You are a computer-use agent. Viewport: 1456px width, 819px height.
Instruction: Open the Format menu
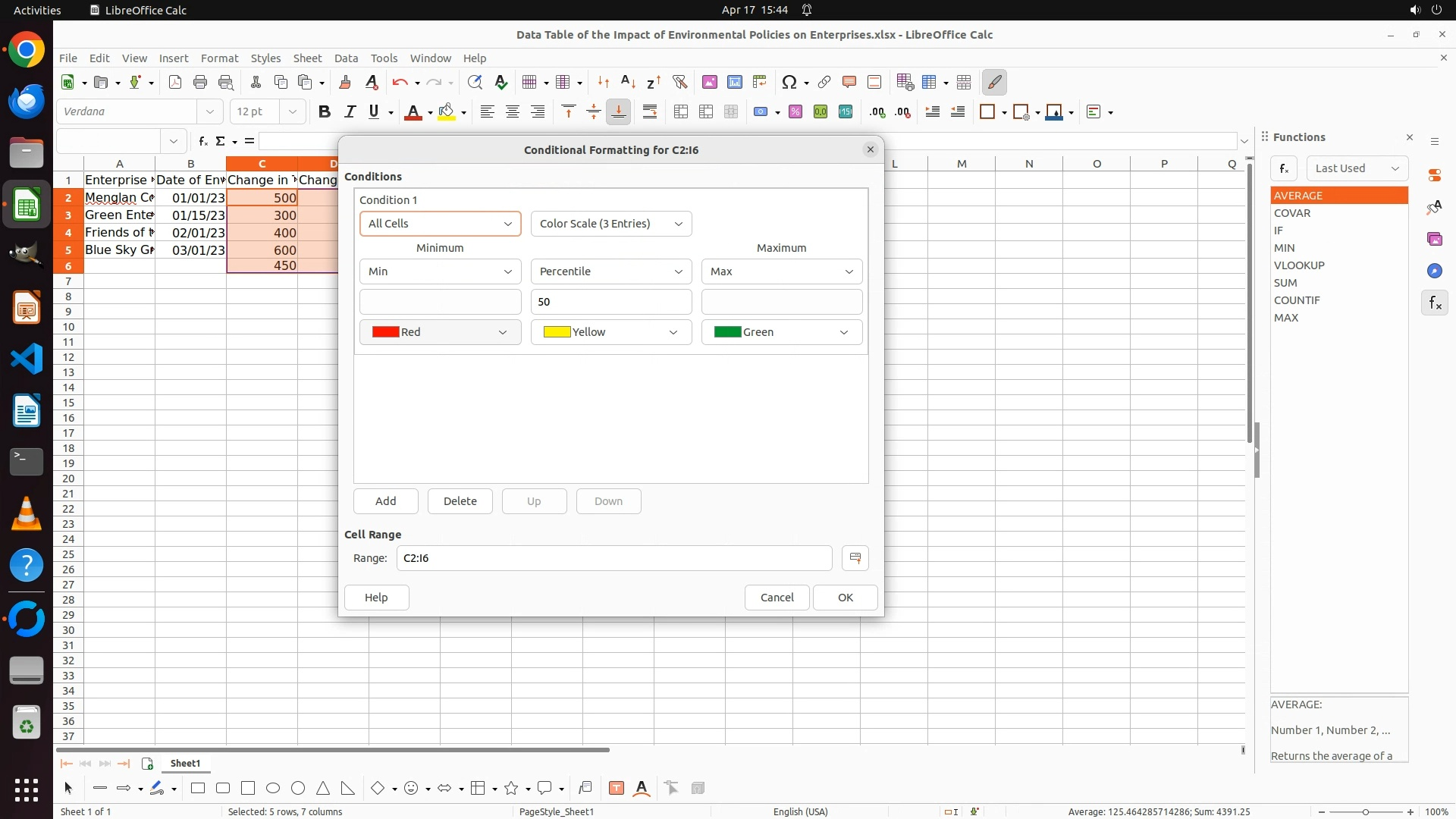(x=219, y=58)
